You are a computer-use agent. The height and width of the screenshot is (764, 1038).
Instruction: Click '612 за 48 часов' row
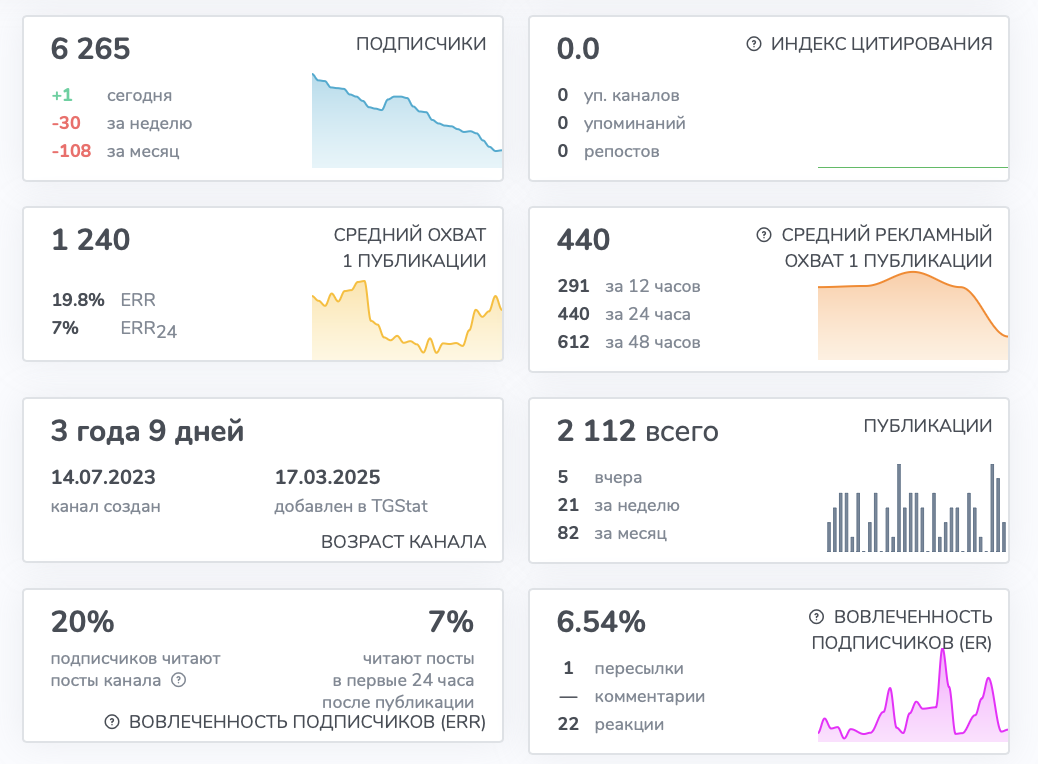tap(629, 342)
